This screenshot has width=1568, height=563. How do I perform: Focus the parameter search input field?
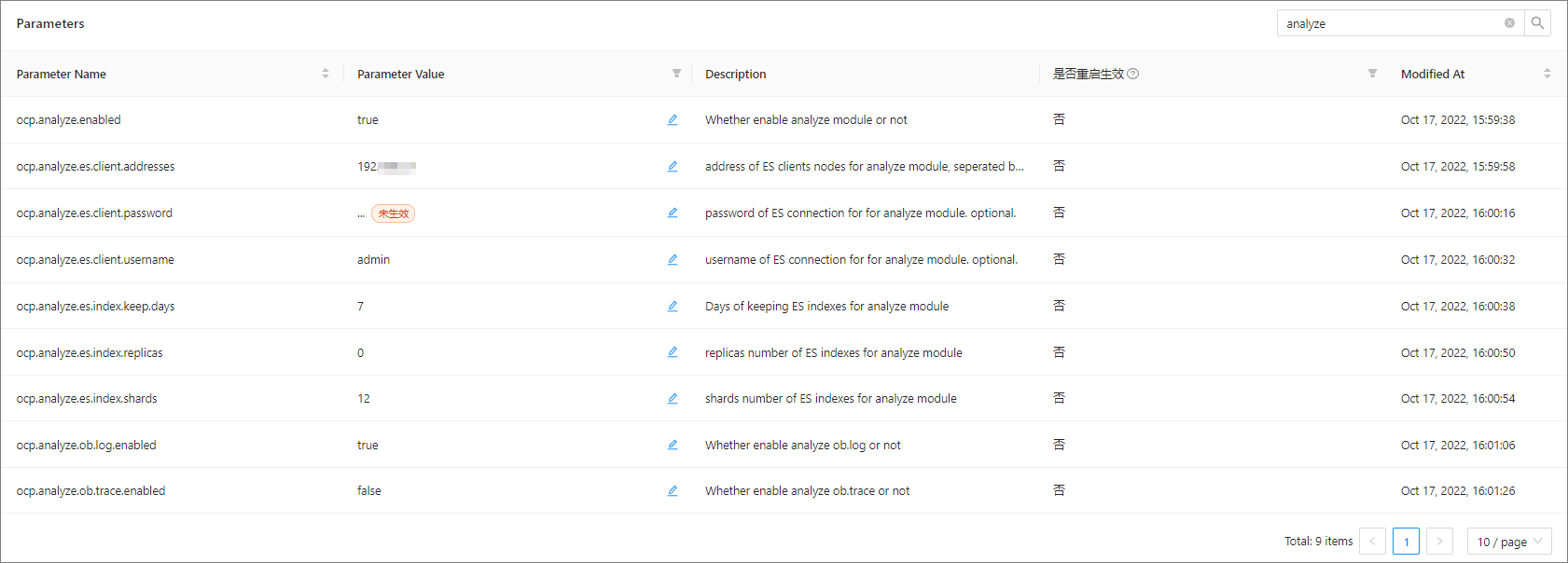pos(1390,23)
